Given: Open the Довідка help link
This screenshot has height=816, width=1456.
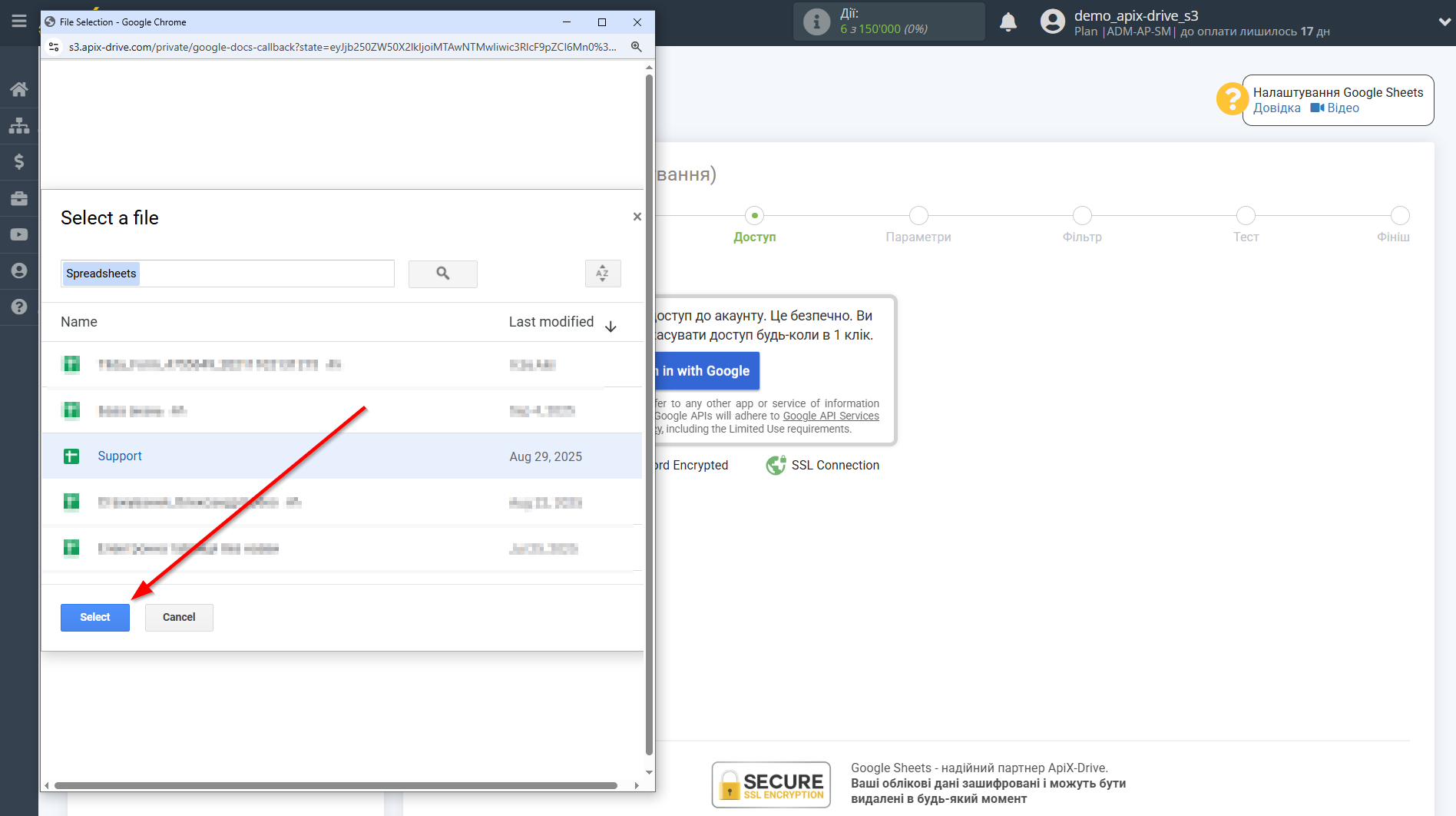Looking at the screenshot, I should tap(1276, 108).
